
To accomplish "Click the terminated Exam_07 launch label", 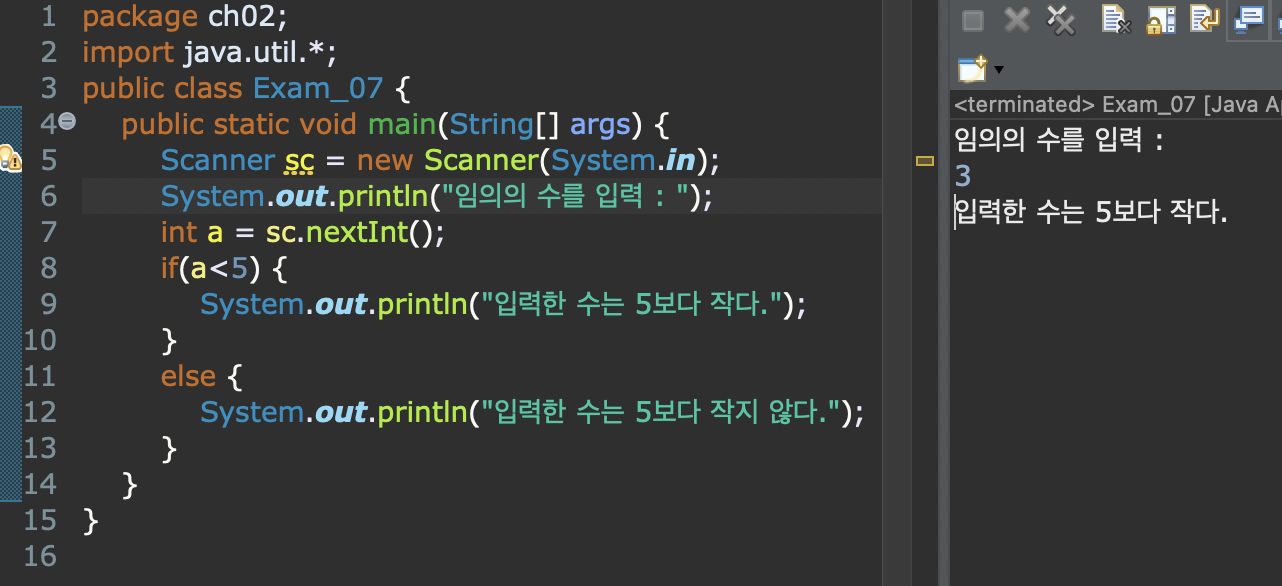I will pos(1117,104).
